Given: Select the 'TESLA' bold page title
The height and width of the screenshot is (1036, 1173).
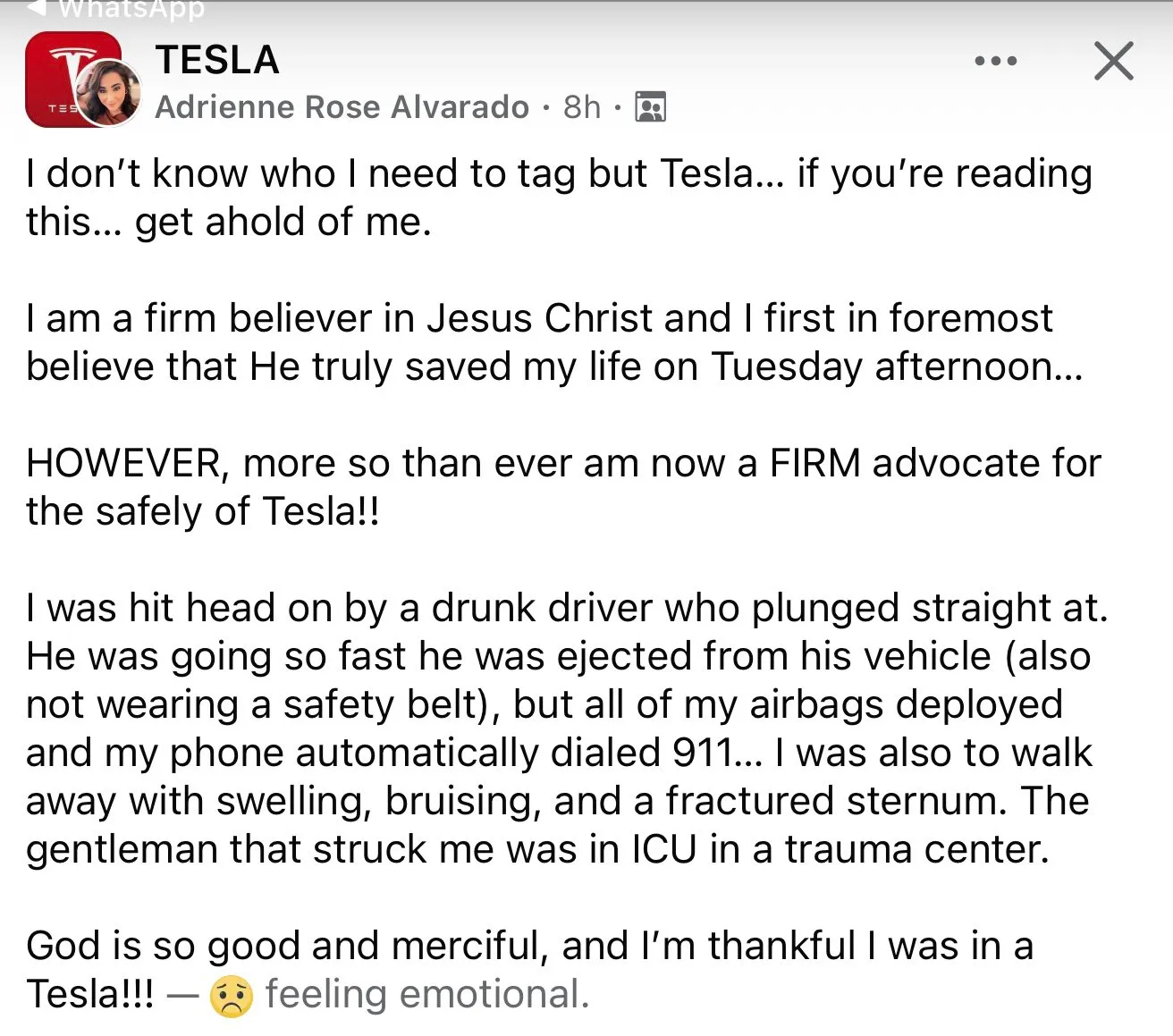Looking at the screenshot, I should 217,61.
